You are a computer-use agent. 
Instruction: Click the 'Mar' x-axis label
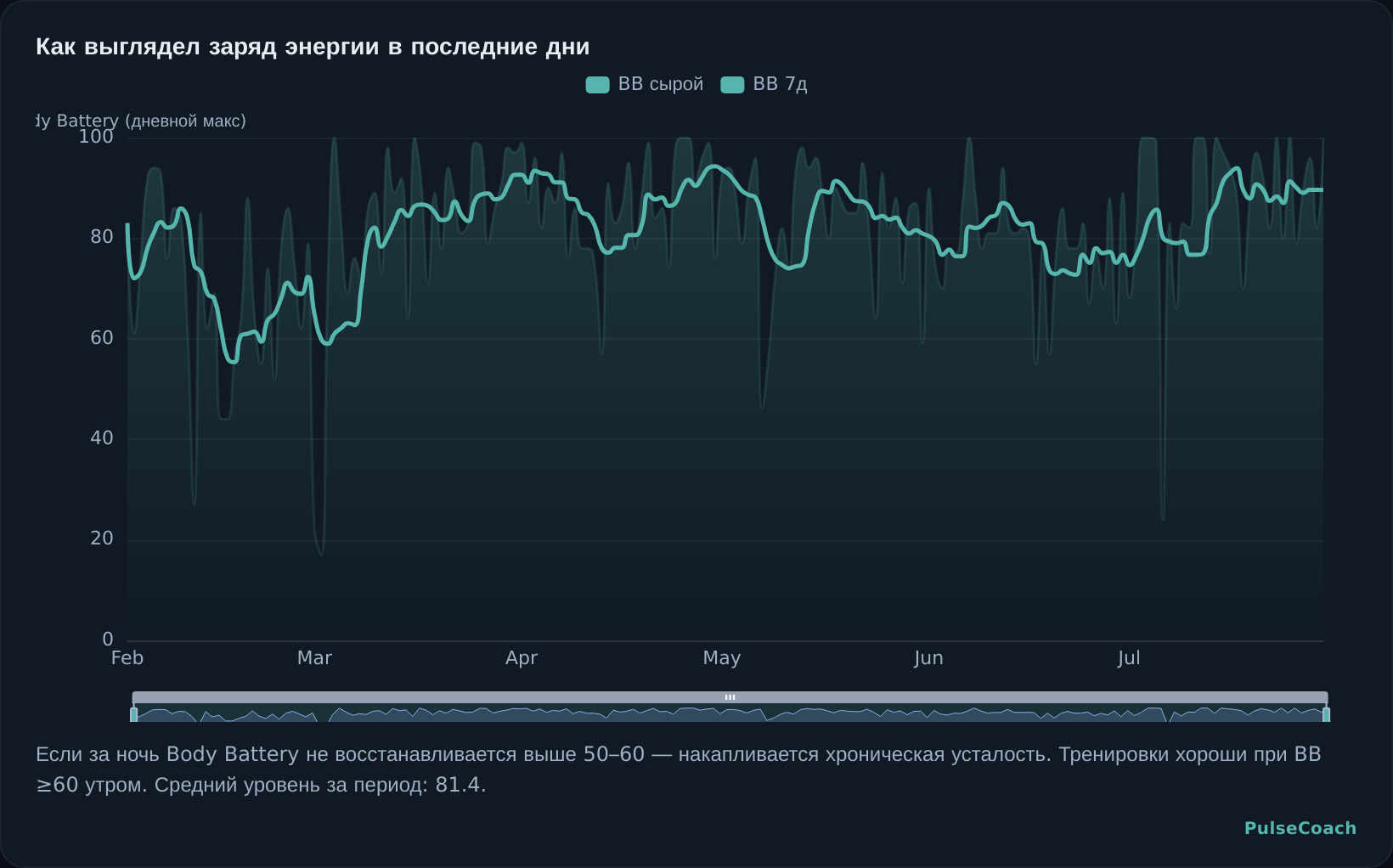[x=314, y=658]
